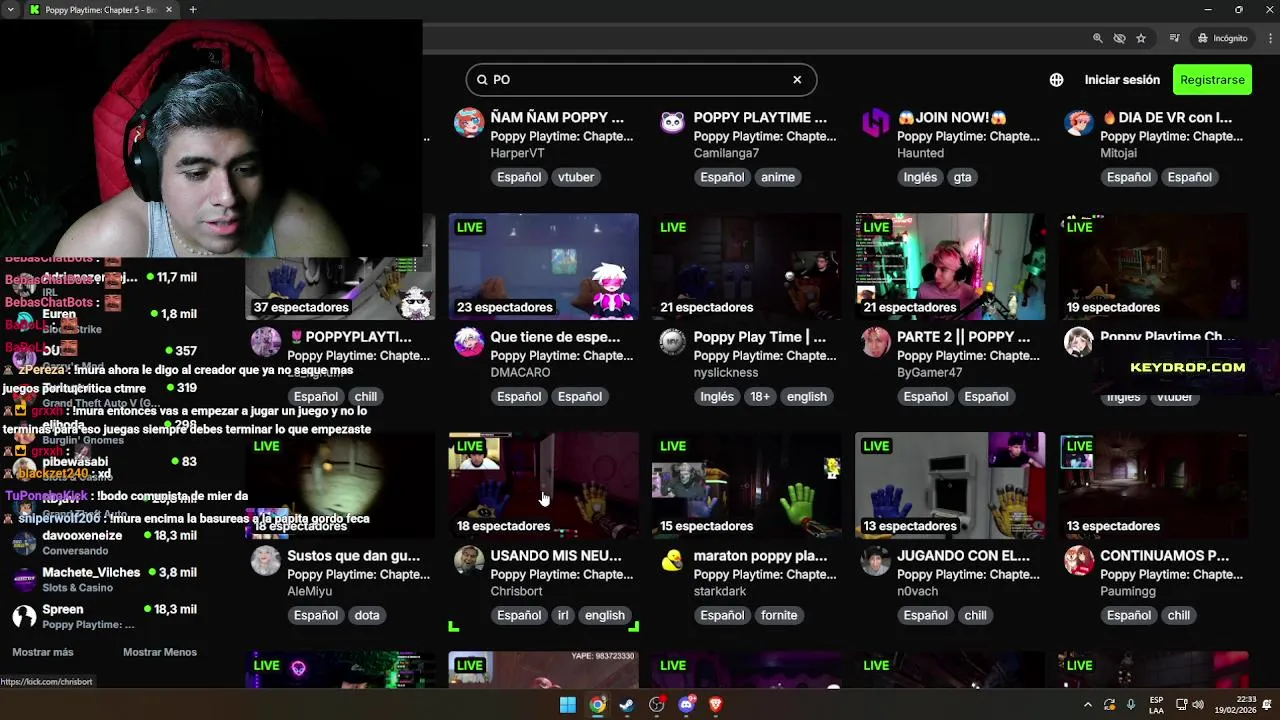
Task: Open the language globe icon
Action: (x=1056, y=80)
